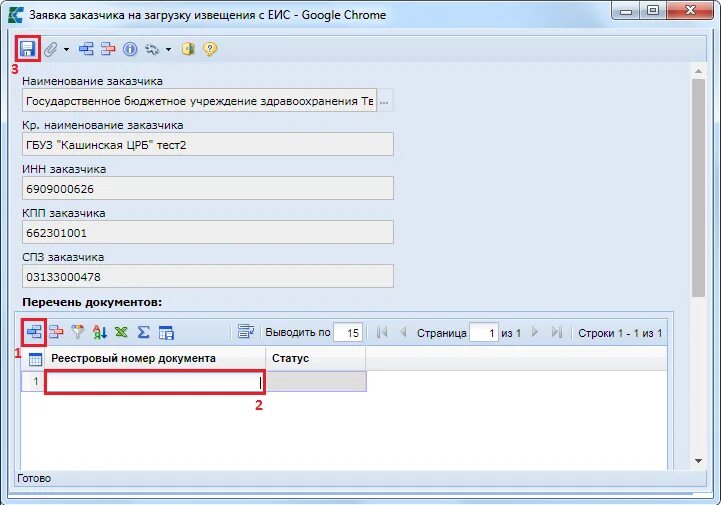The width and height of the screenshot is (721, 505).
Task: Select the Реестровый номер документа cell in row 1
Action: 155,382
